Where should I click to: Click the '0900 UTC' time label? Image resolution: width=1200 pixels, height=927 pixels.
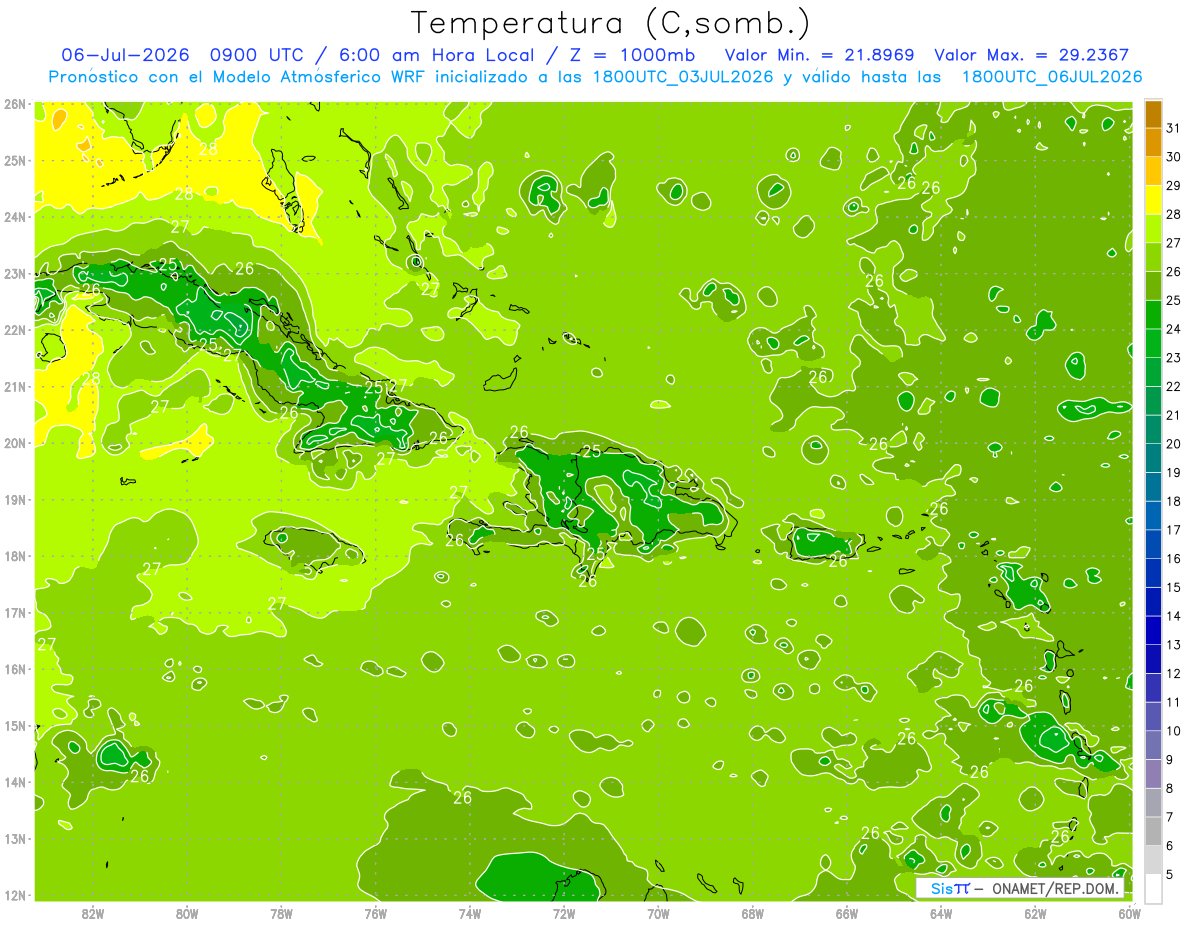point(258,55)
